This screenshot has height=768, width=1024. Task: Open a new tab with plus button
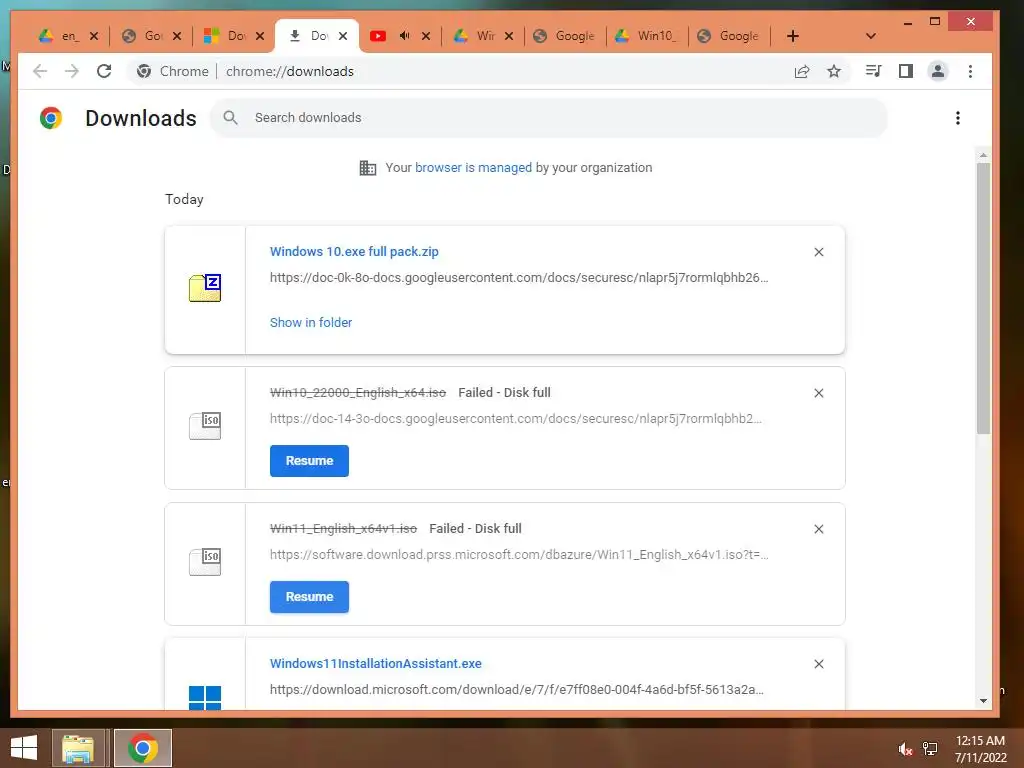[793, 36]
